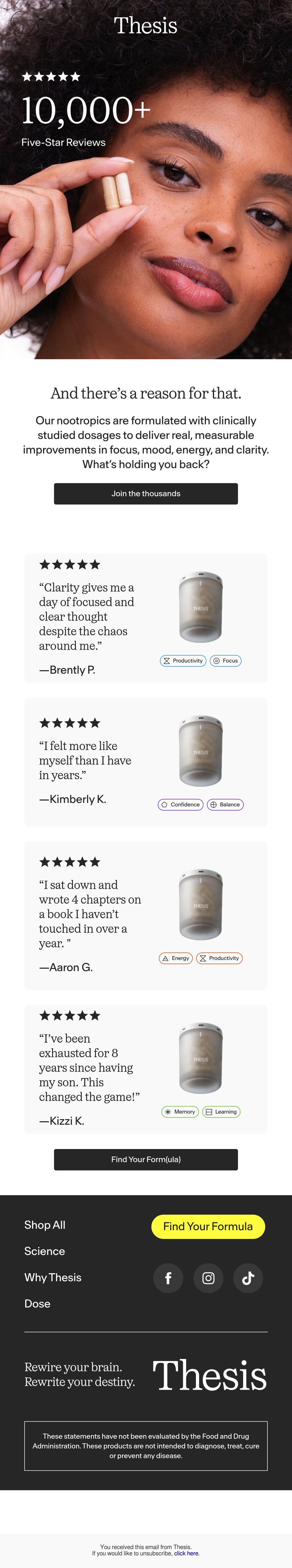Image resolution: width=292 pixels, height=1568 pixels.
Task: Click the Confidence tag badge
Action: coord(181,804)
